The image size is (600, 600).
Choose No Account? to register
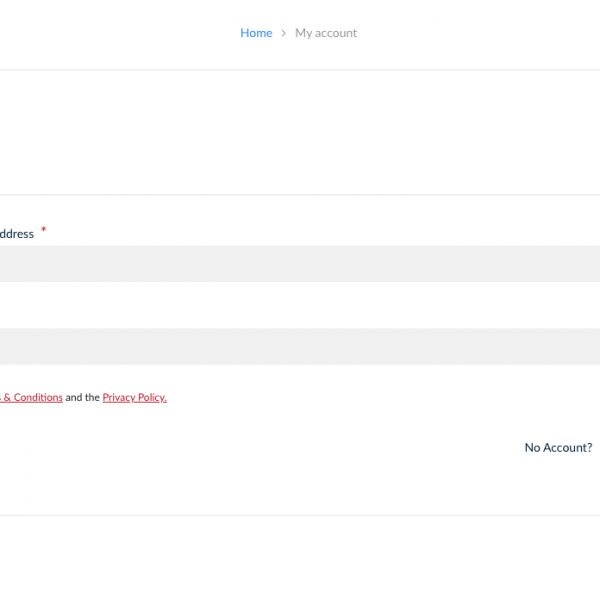pyautogui.click(x=558, y=448)
